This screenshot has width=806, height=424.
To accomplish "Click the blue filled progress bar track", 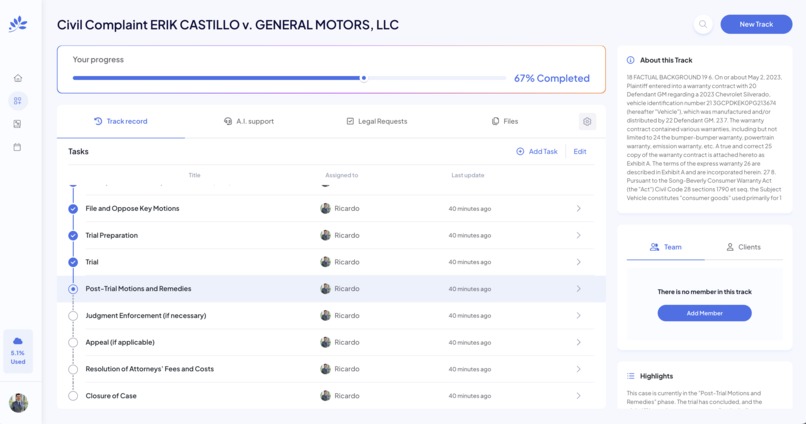I will pyautogui.click(x=216, y=78).
